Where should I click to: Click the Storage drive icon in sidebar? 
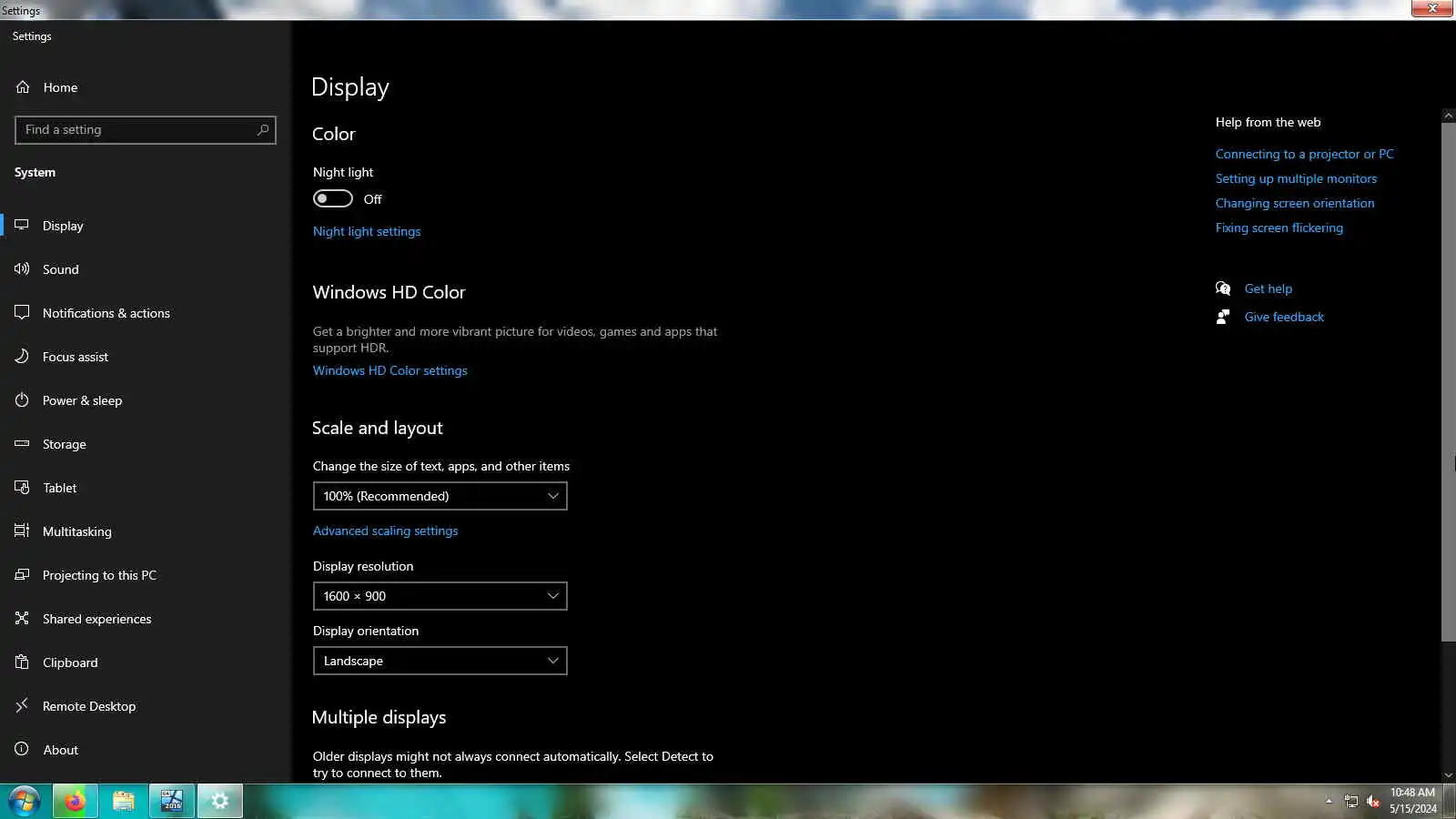click(22, 444)
